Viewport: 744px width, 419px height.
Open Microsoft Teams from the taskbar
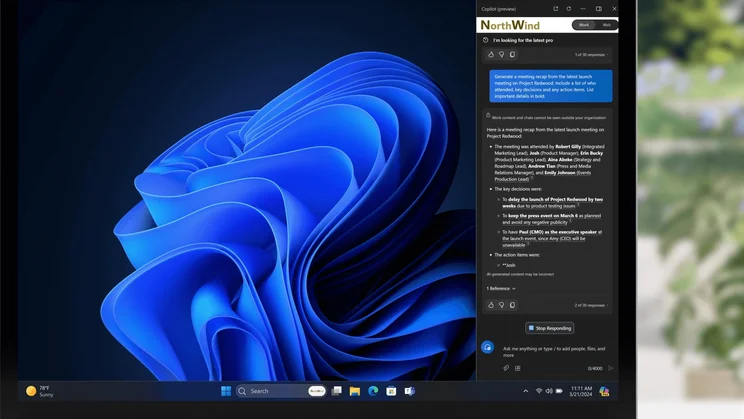(409, 391)
